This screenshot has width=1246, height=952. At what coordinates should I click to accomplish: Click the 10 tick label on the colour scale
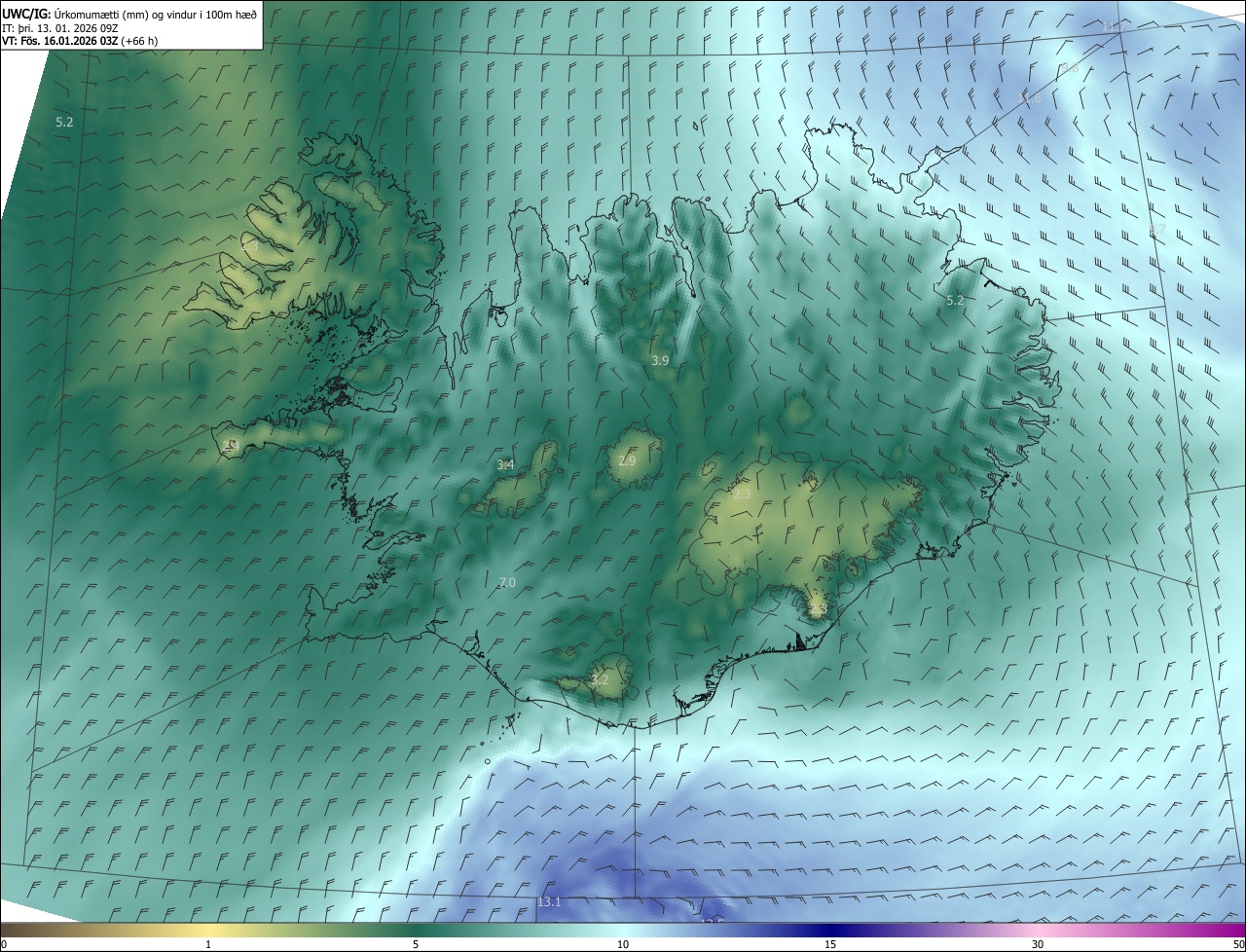point(623,944)
